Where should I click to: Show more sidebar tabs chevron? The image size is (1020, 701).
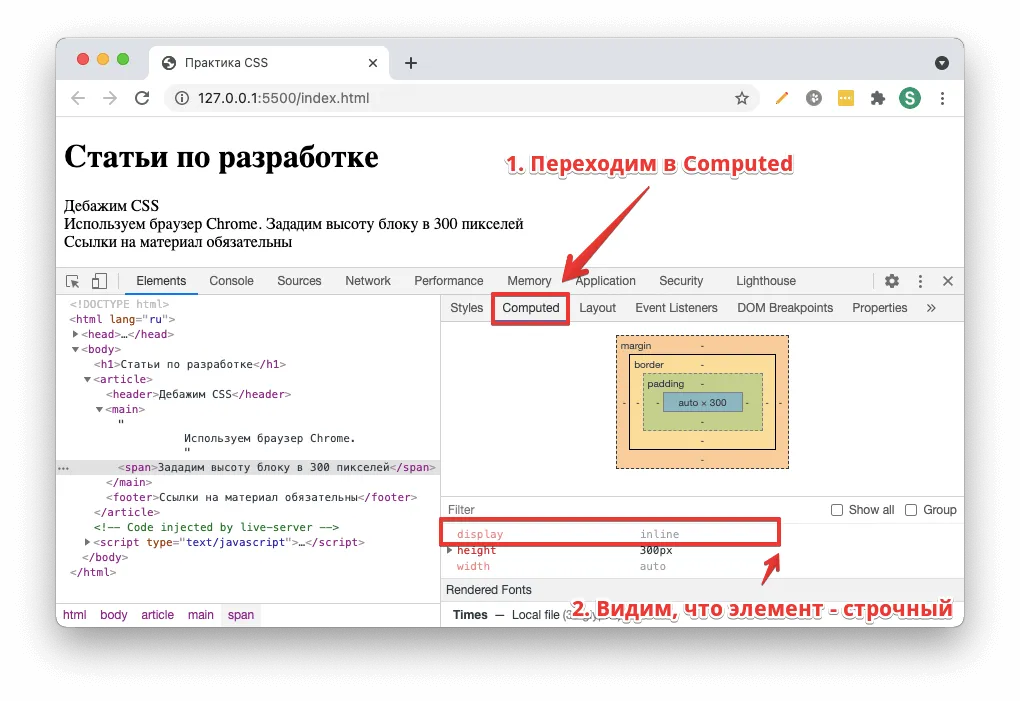click(x=931, y=308)
